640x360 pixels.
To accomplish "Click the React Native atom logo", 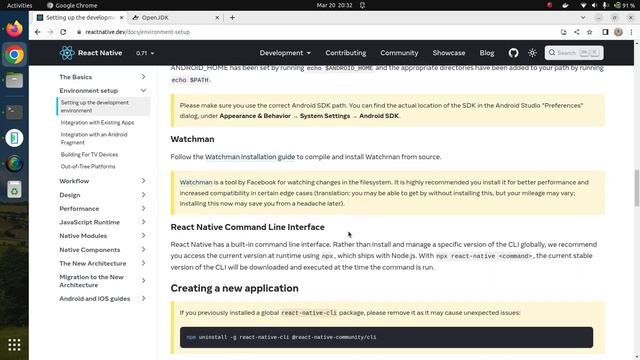I will tap(67, 53).
